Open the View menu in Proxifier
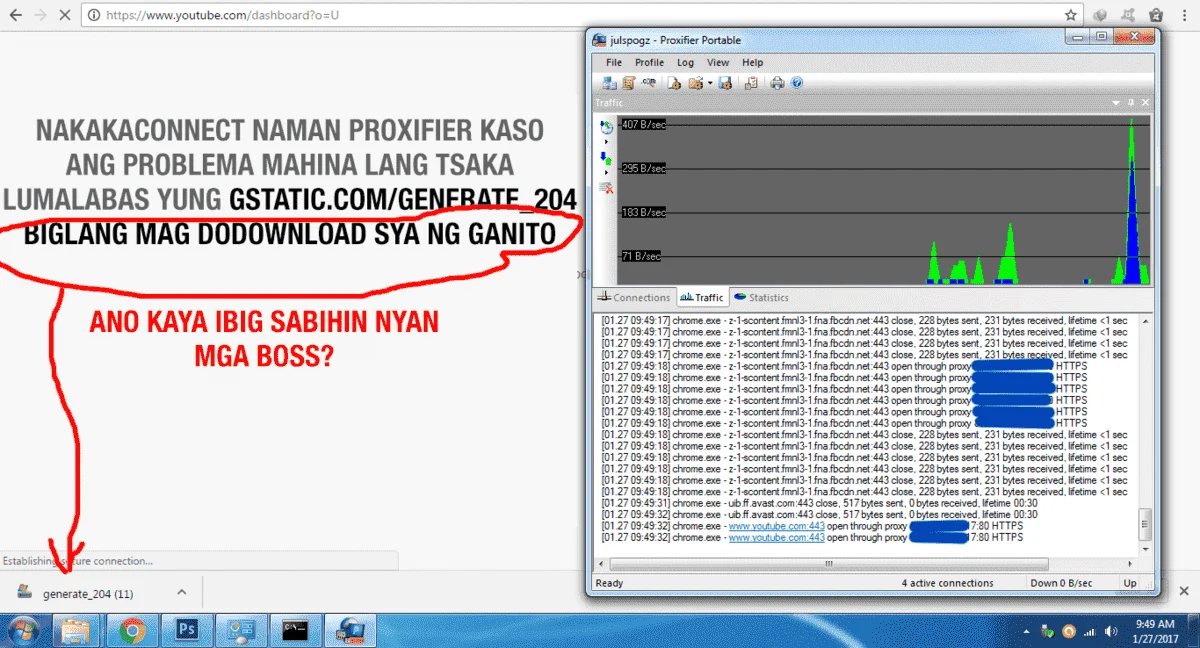The image size is (1200, 648). coord(718,62)
